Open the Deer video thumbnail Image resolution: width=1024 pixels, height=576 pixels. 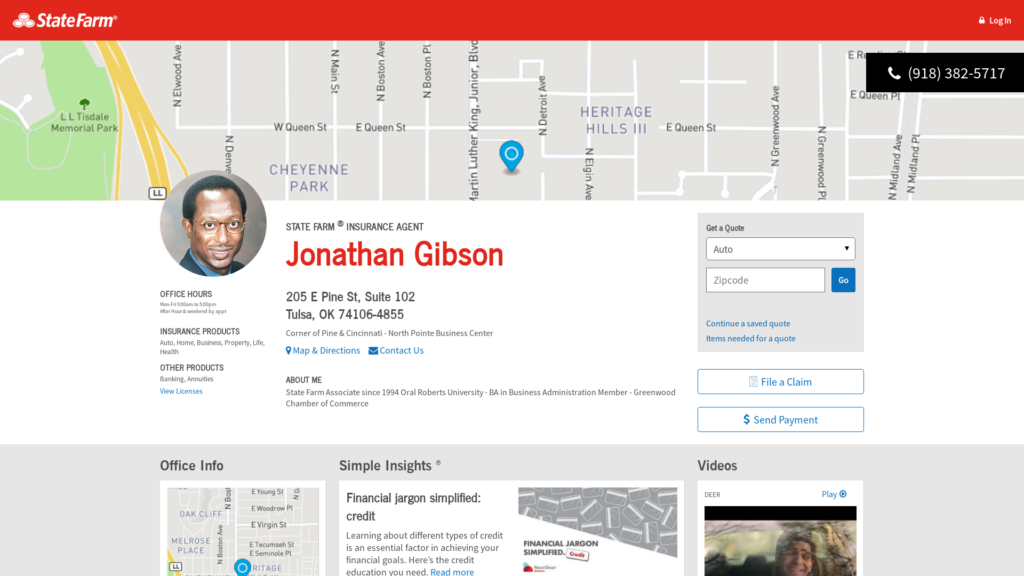780,541
